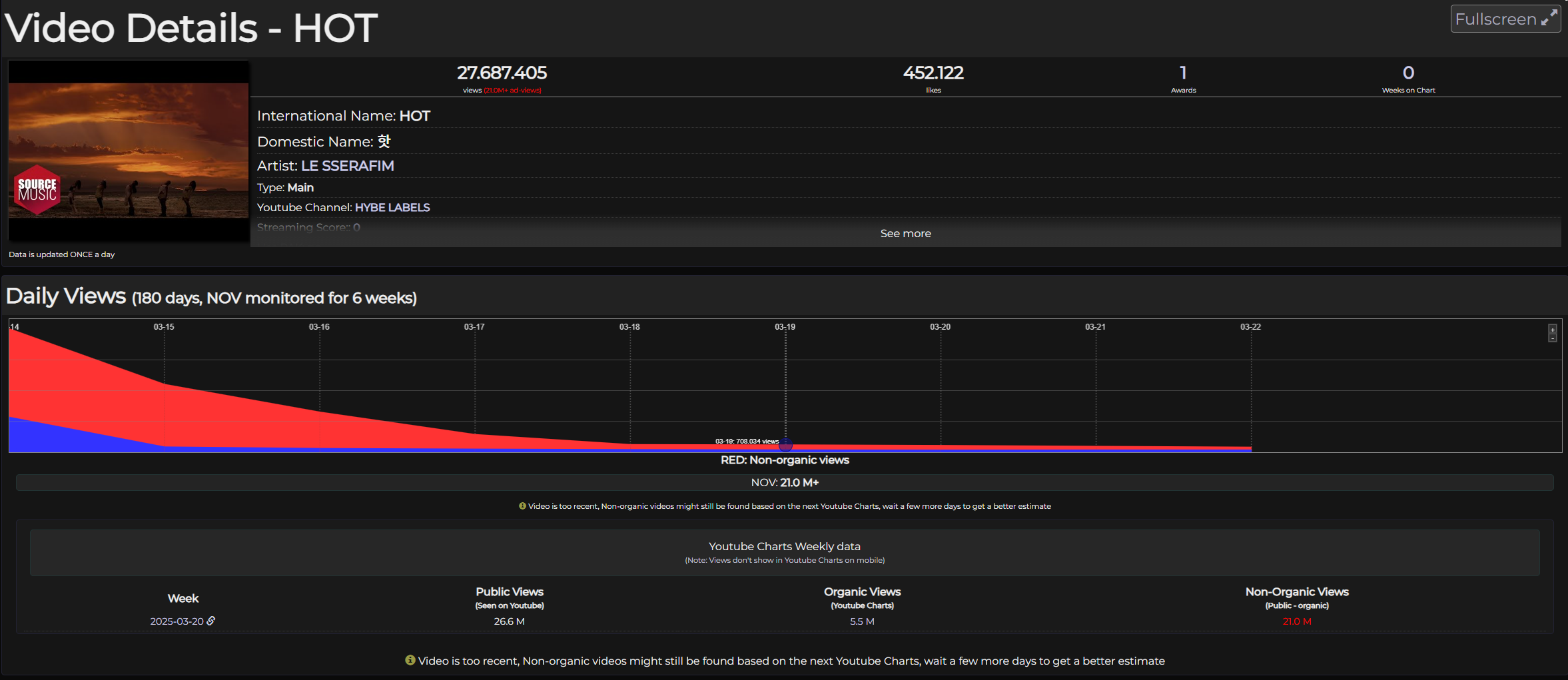Open the HOT video thumbnail

tap(129, 151)
